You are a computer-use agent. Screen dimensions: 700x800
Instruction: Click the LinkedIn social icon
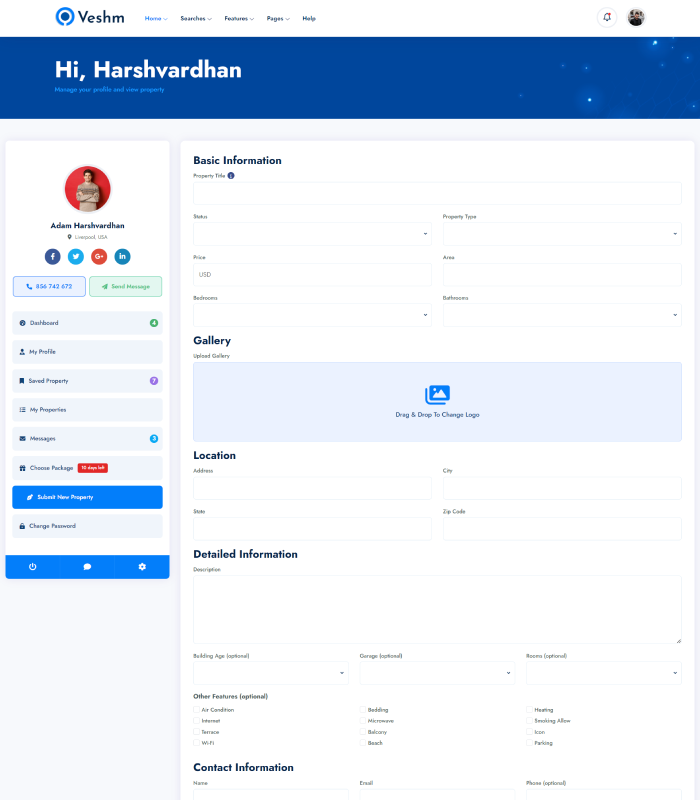click(x=122, y=257)
